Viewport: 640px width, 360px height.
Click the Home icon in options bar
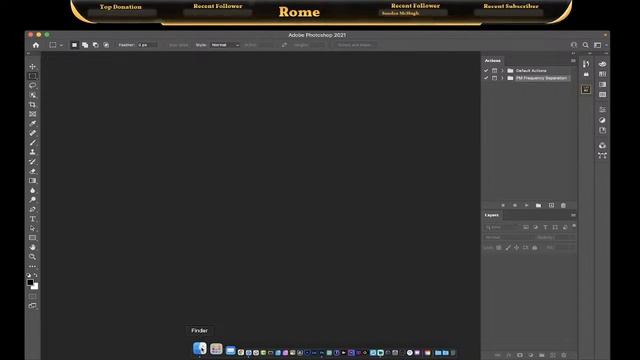[36, 45]
